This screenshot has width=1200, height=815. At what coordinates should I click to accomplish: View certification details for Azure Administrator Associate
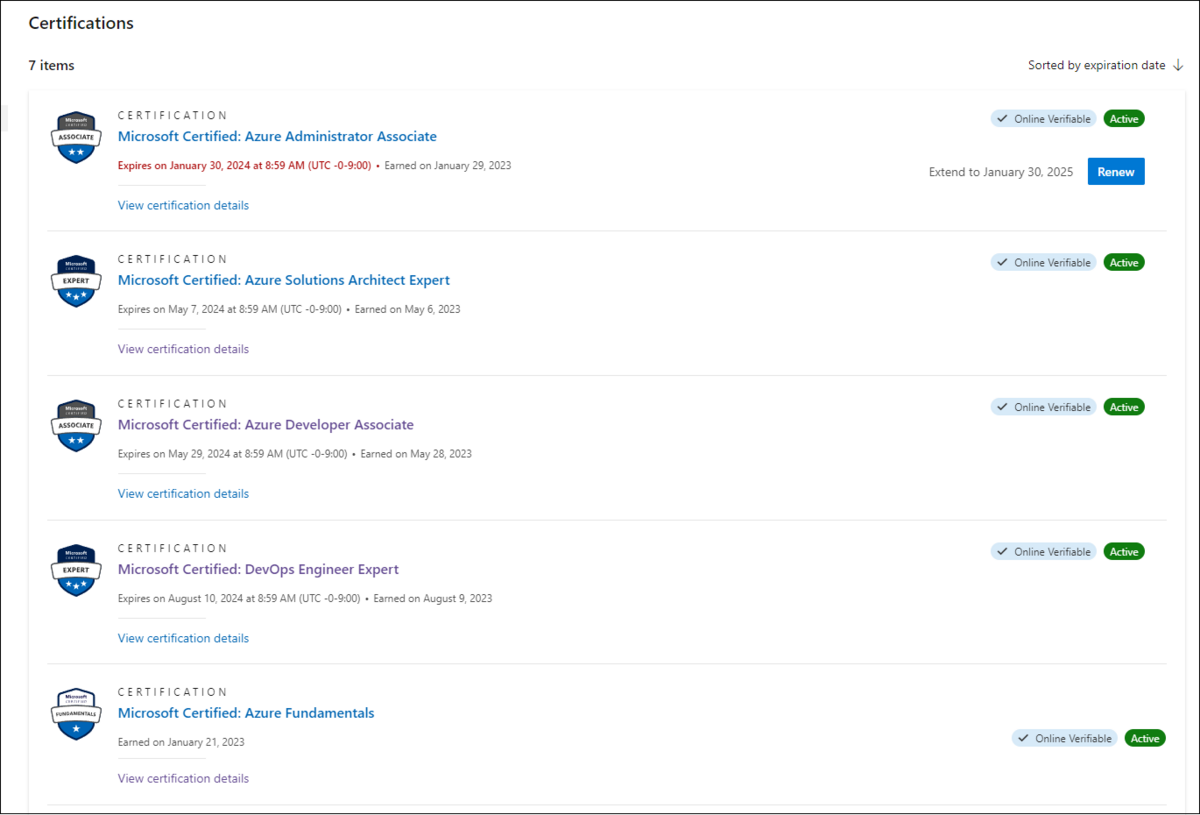183,205
